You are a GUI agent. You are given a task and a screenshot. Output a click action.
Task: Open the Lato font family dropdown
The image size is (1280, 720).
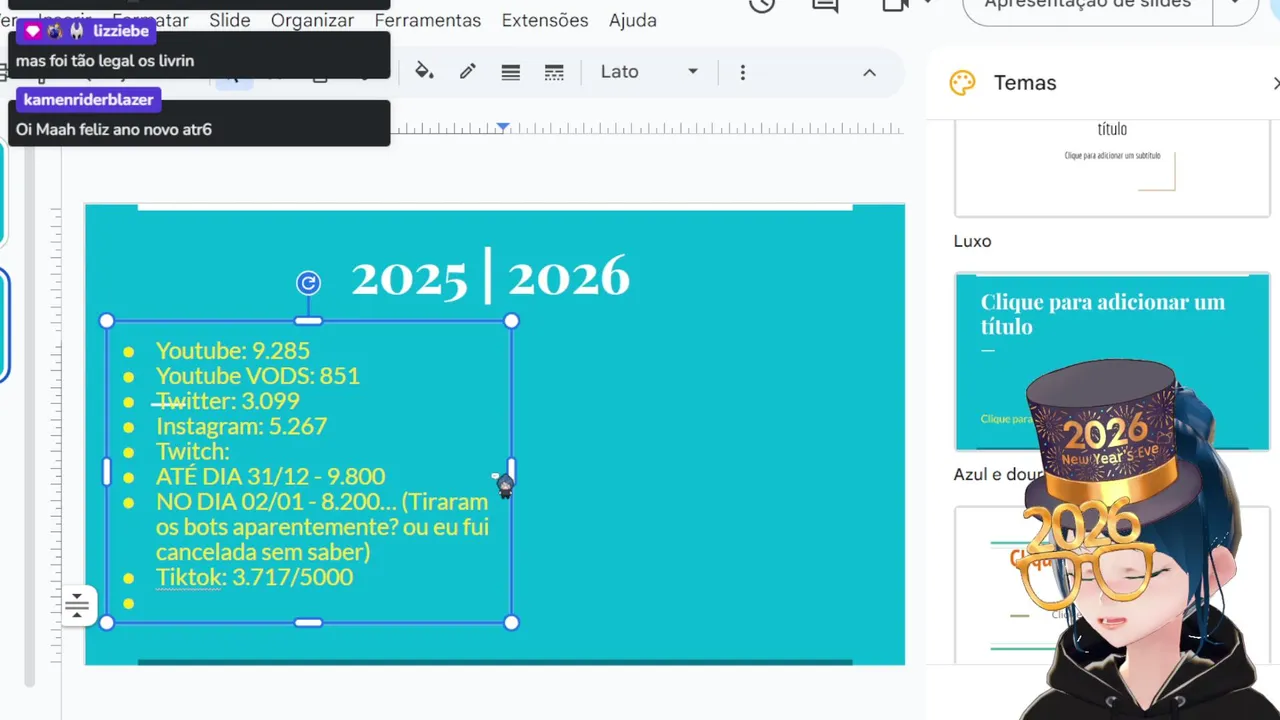[648, 72]
